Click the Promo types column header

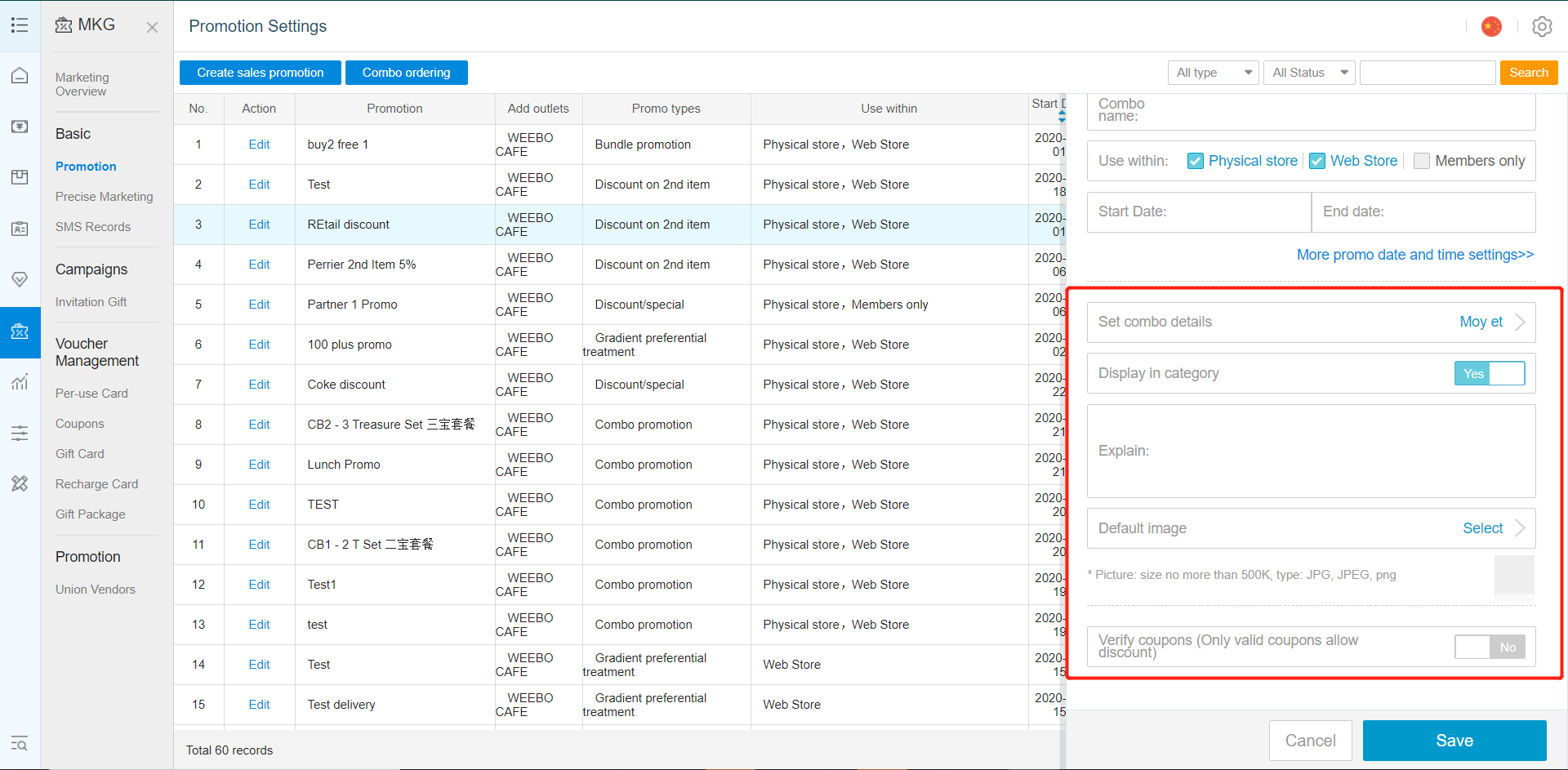point(666,109)
